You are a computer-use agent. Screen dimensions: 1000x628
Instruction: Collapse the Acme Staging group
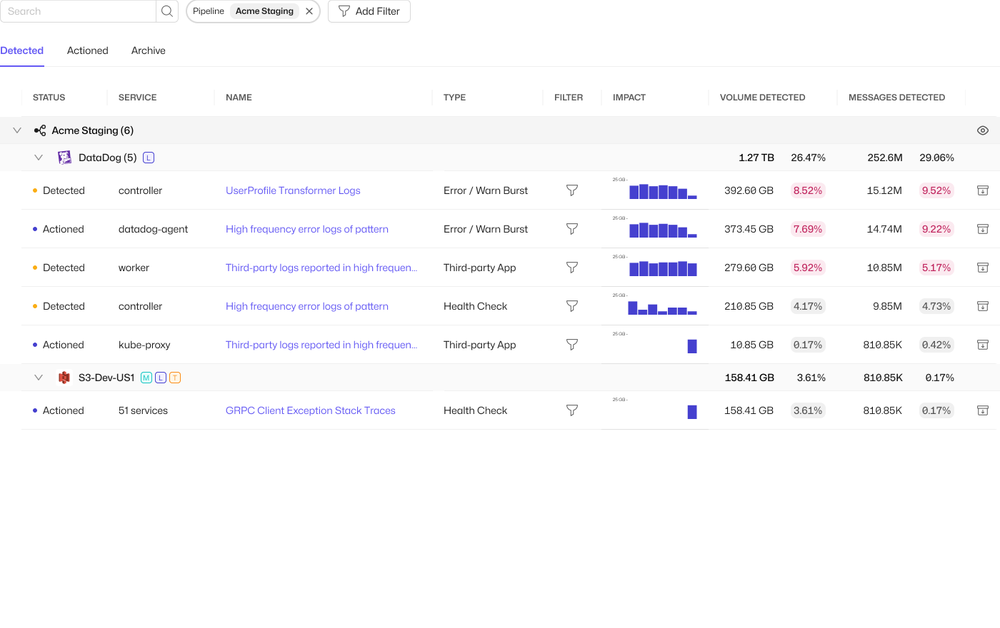(16, 130)
